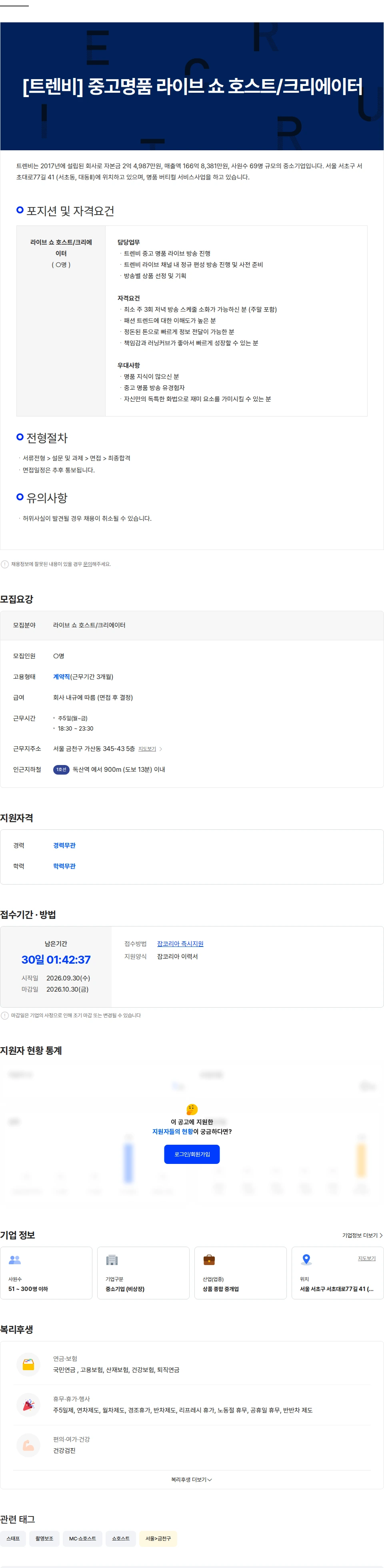Click 지도보기 in the 위치 card
This screenshot has height=1568, width=384.
coord(366,1258)
